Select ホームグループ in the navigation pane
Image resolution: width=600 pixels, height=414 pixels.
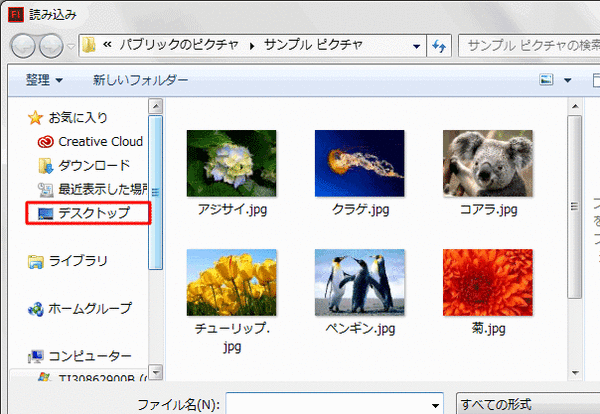(x=90, y=308)
